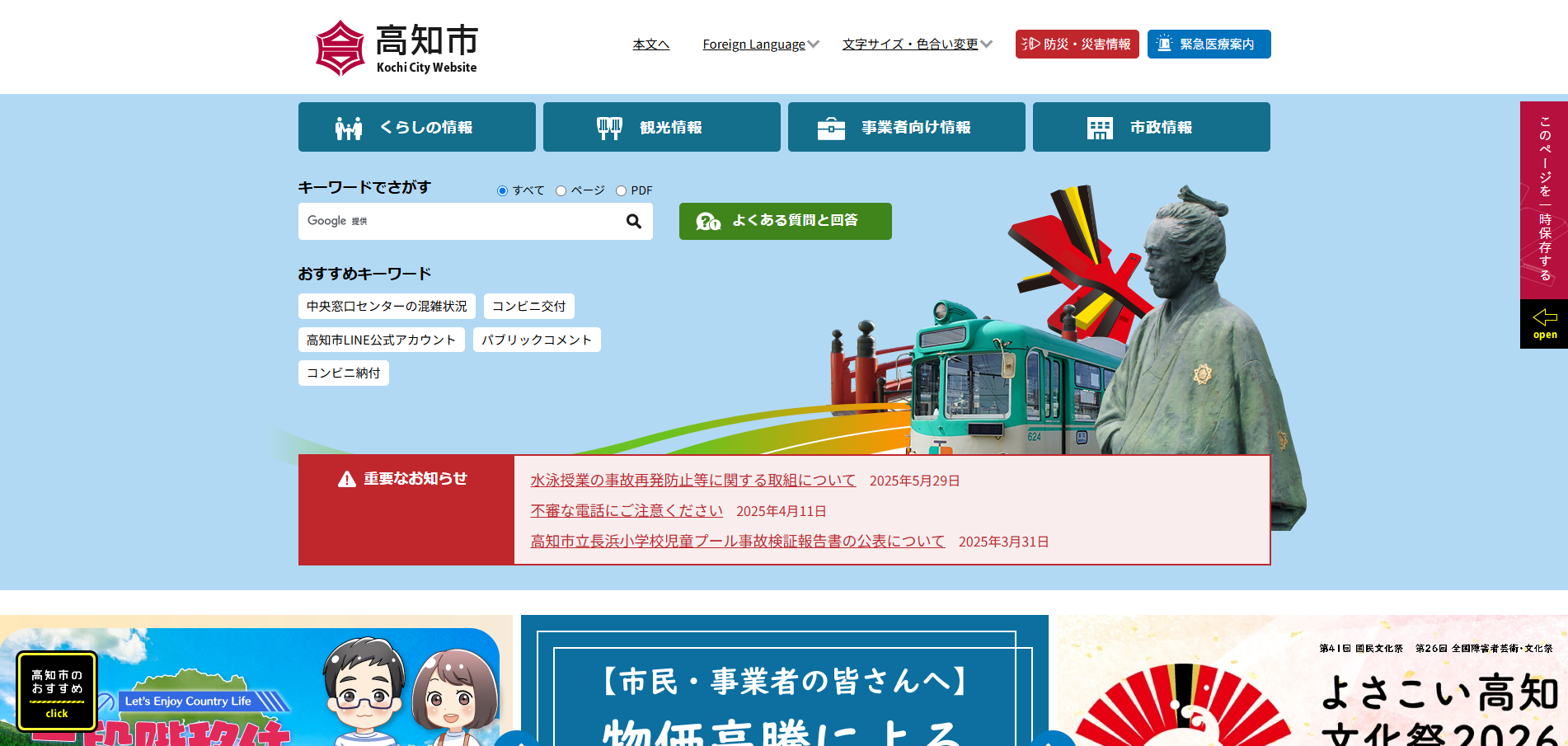Screen dimensions: 1568x746
Task: Open the くらしの情報 menu
Action: pos(417,127)
